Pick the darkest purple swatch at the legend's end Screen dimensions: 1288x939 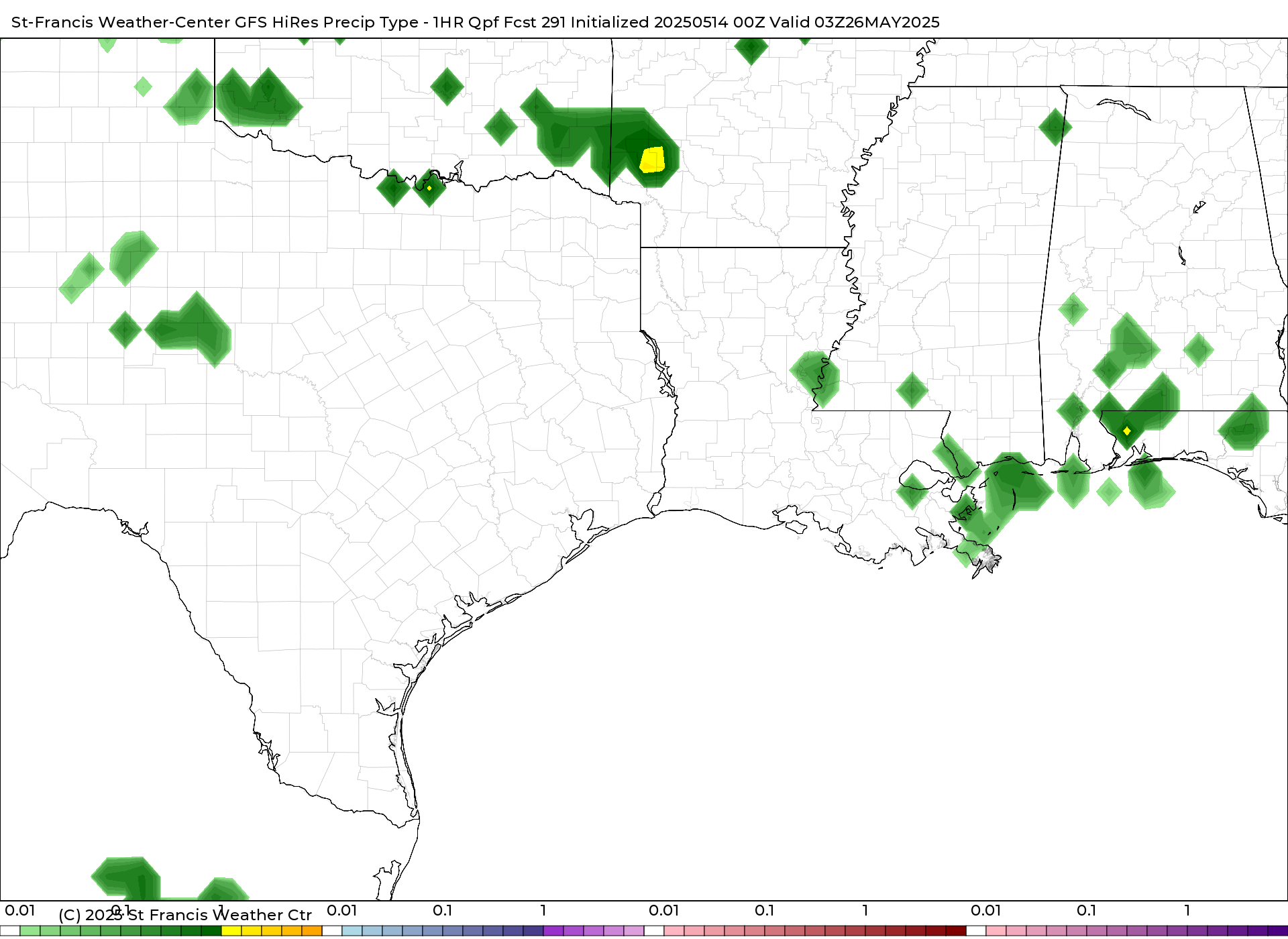pyautogui.click(x=1278, y=931)
